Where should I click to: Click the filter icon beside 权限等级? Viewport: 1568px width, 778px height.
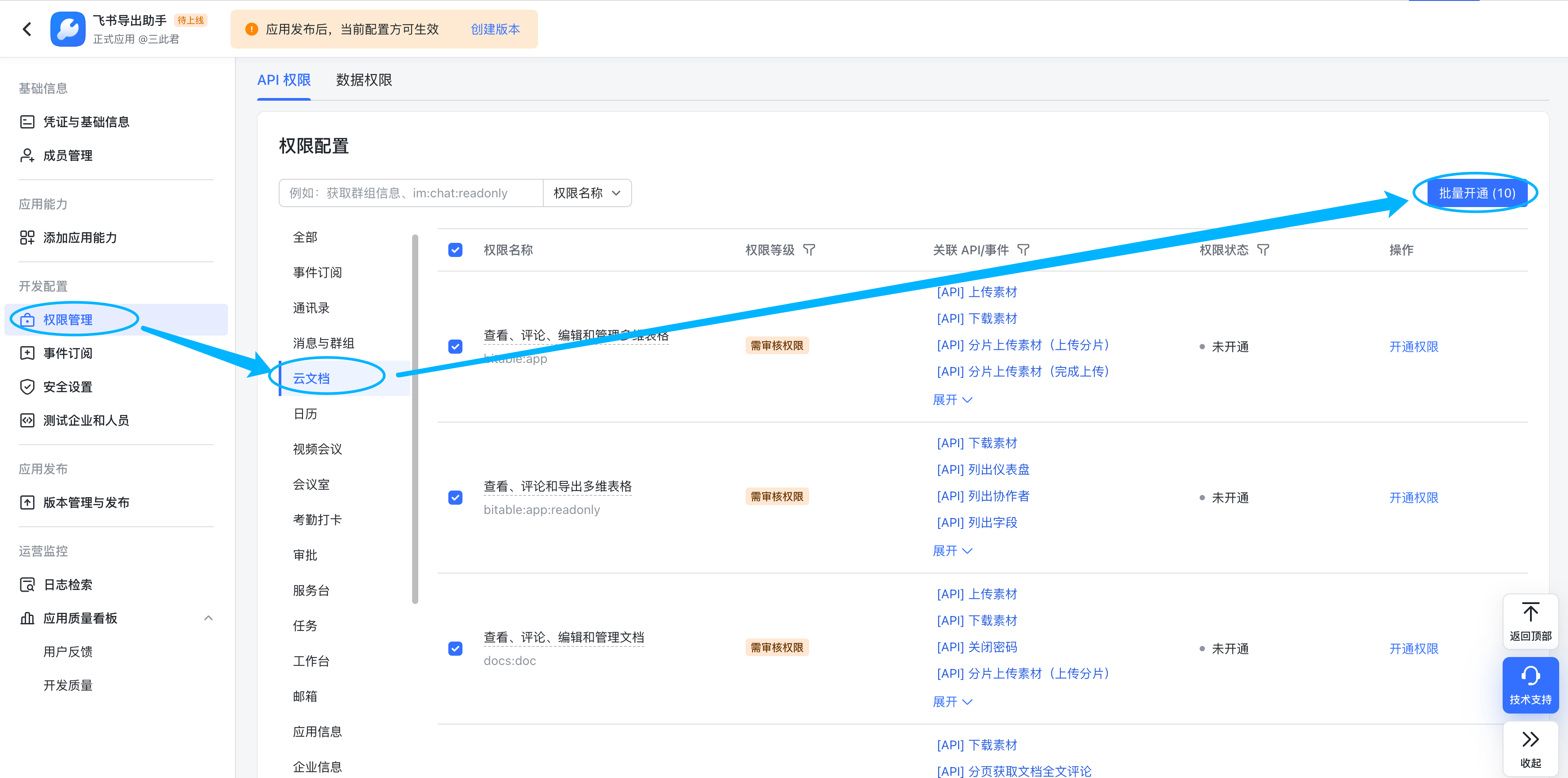click(x=809, y=250)
